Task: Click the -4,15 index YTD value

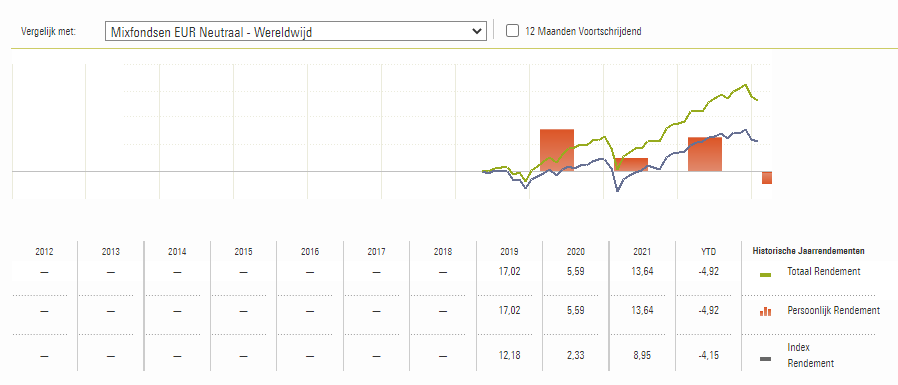Action: click(x=708, y=355)
